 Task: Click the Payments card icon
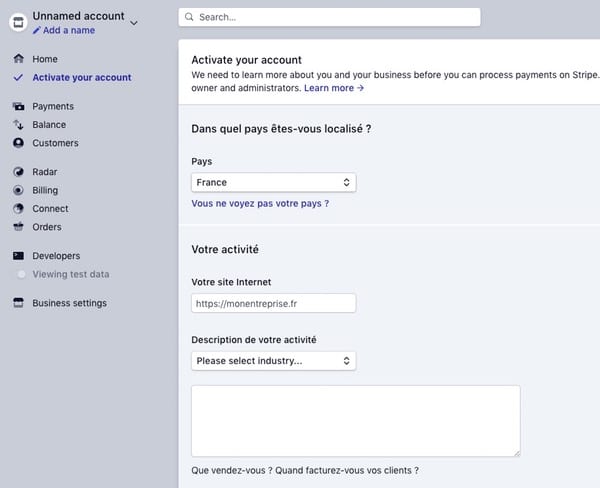tap(18, 106)
